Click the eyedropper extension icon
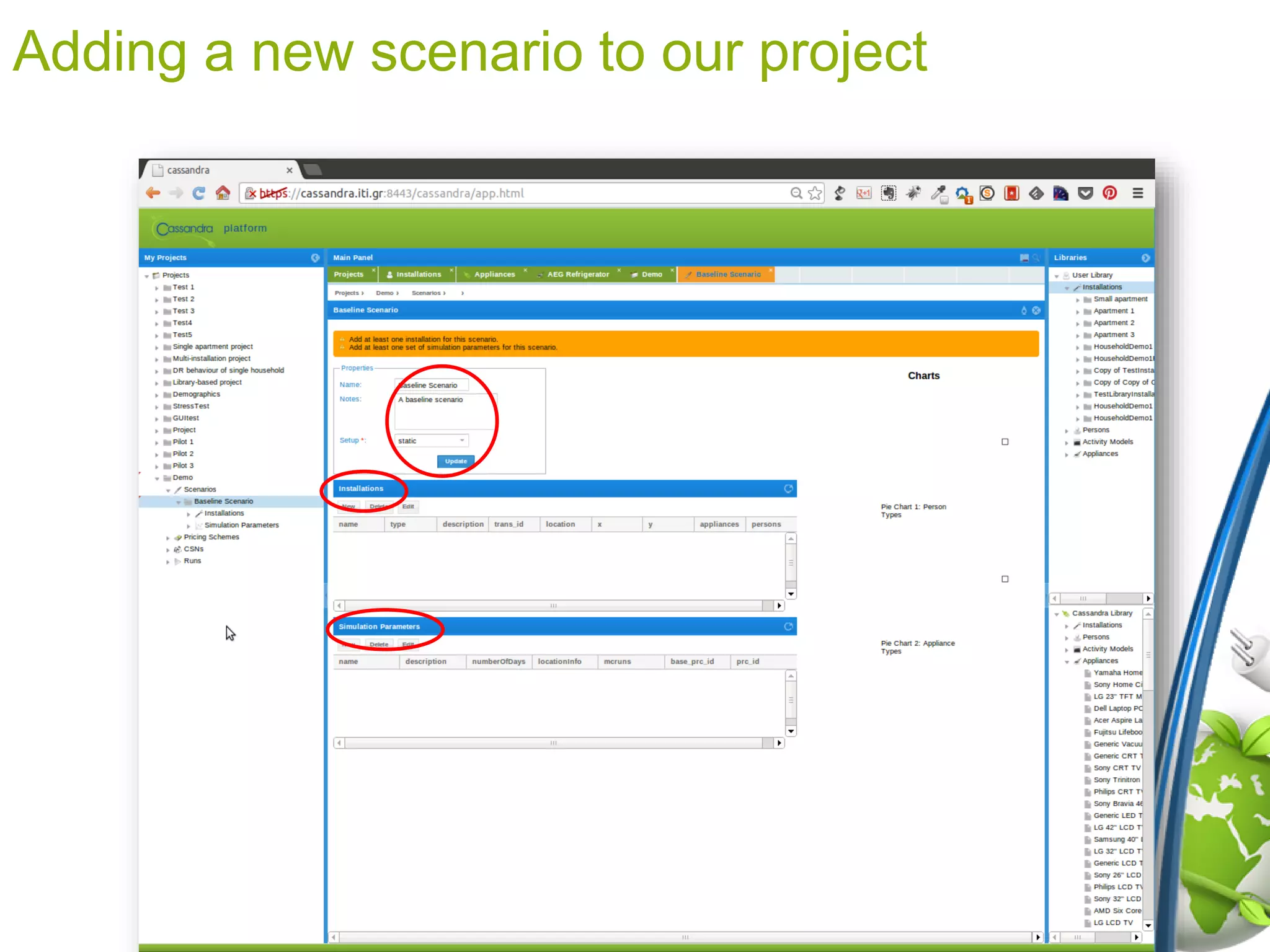This screenshot has height=952, width=1270. tap(938, 193)
